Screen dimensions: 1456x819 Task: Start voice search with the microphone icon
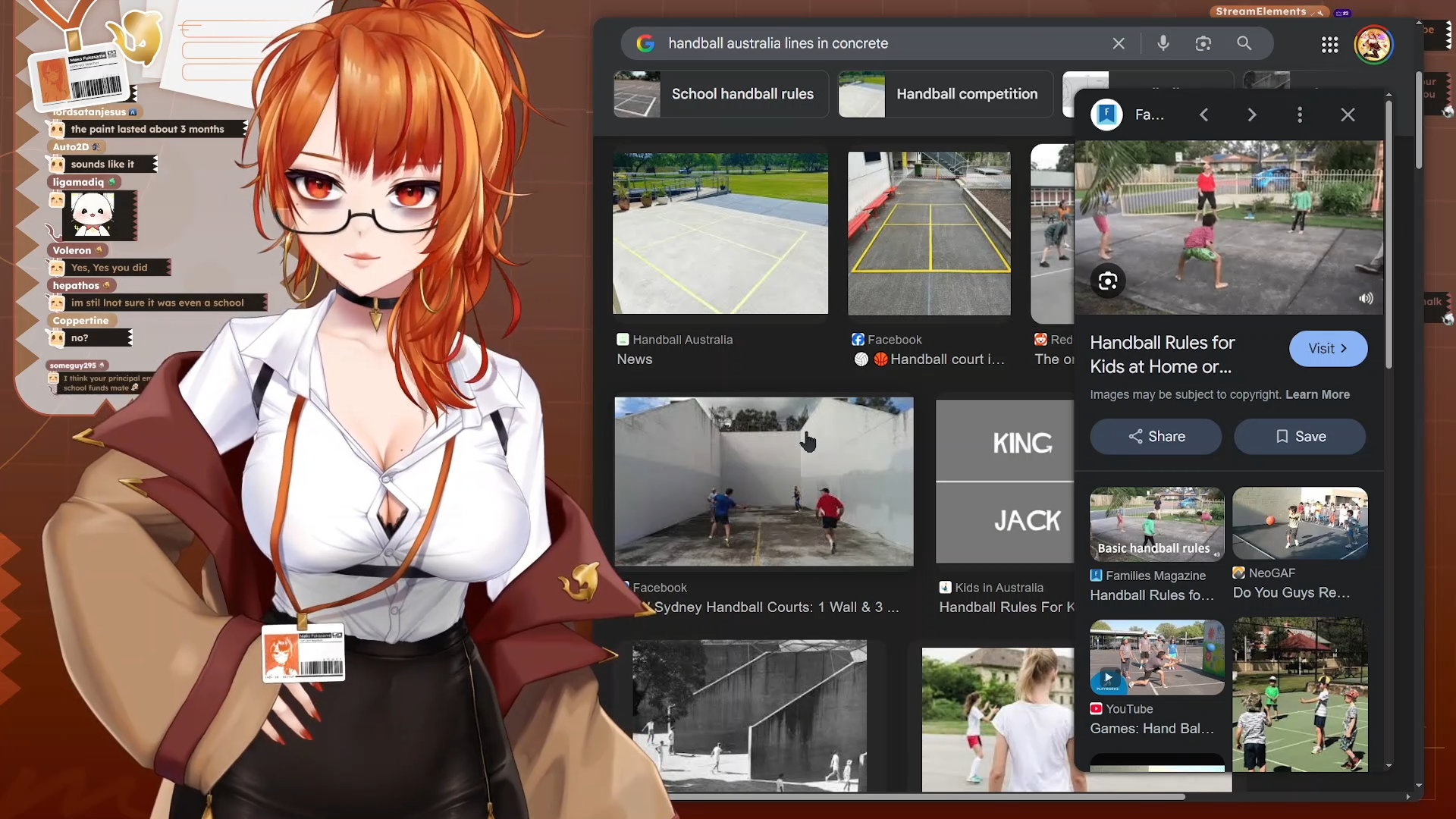[x=1163, y=43]
